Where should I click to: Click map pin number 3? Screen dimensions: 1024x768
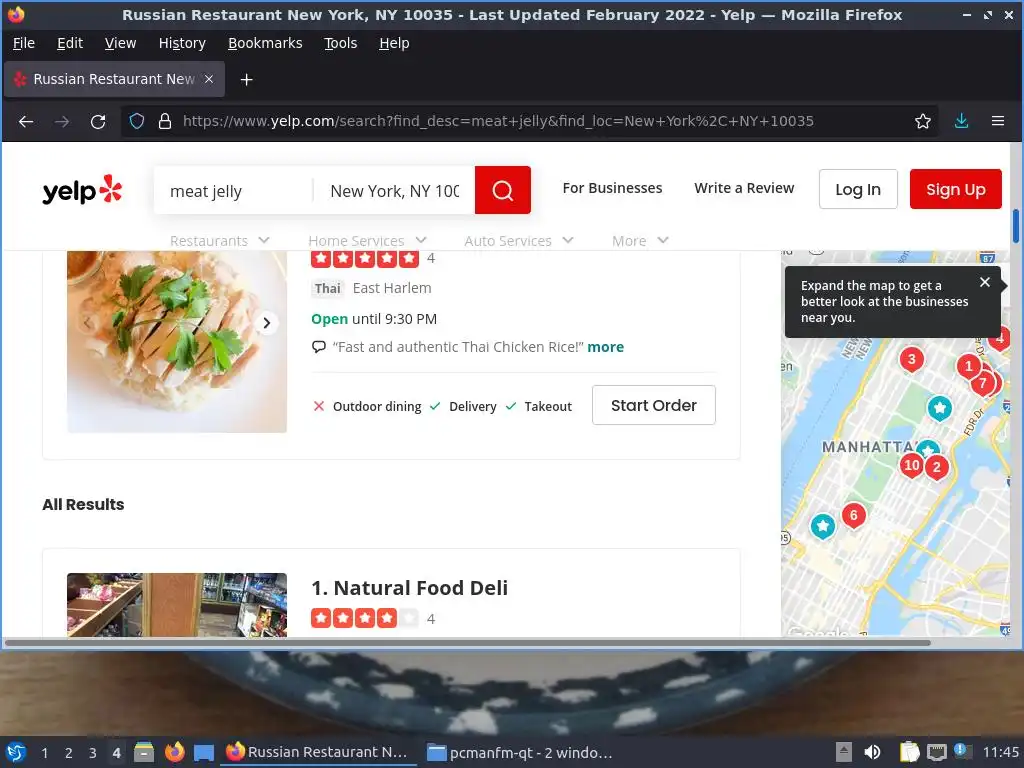pos(911,359)
